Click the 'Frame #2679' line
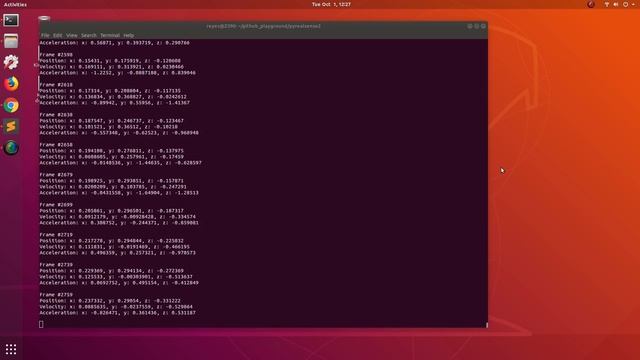Image resolution: width=640 pixels, height=360 pixels. click(56, 175)
